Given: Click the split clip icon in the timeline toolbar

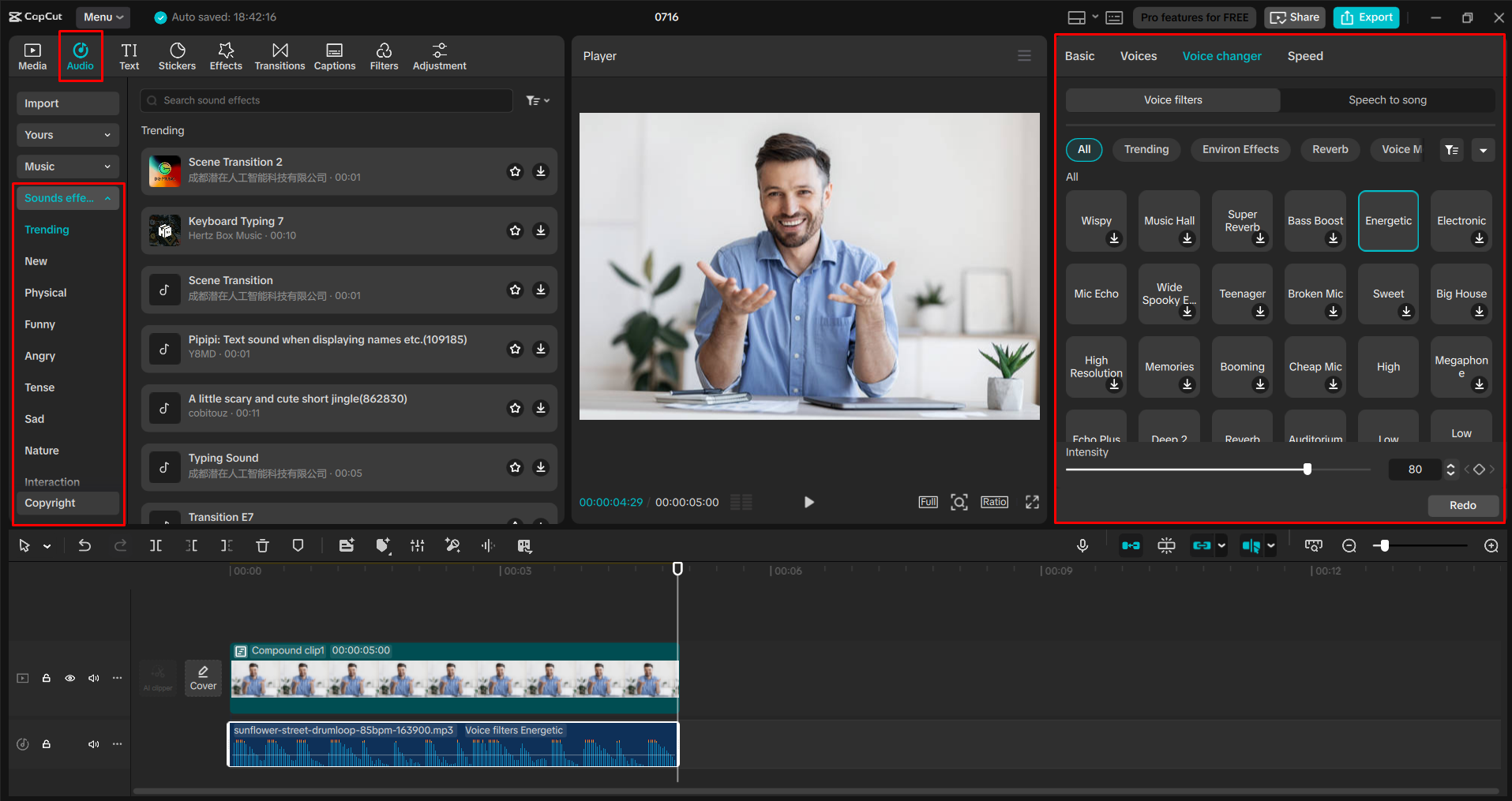Looking at the screenshot, I should tap(156, 545).
